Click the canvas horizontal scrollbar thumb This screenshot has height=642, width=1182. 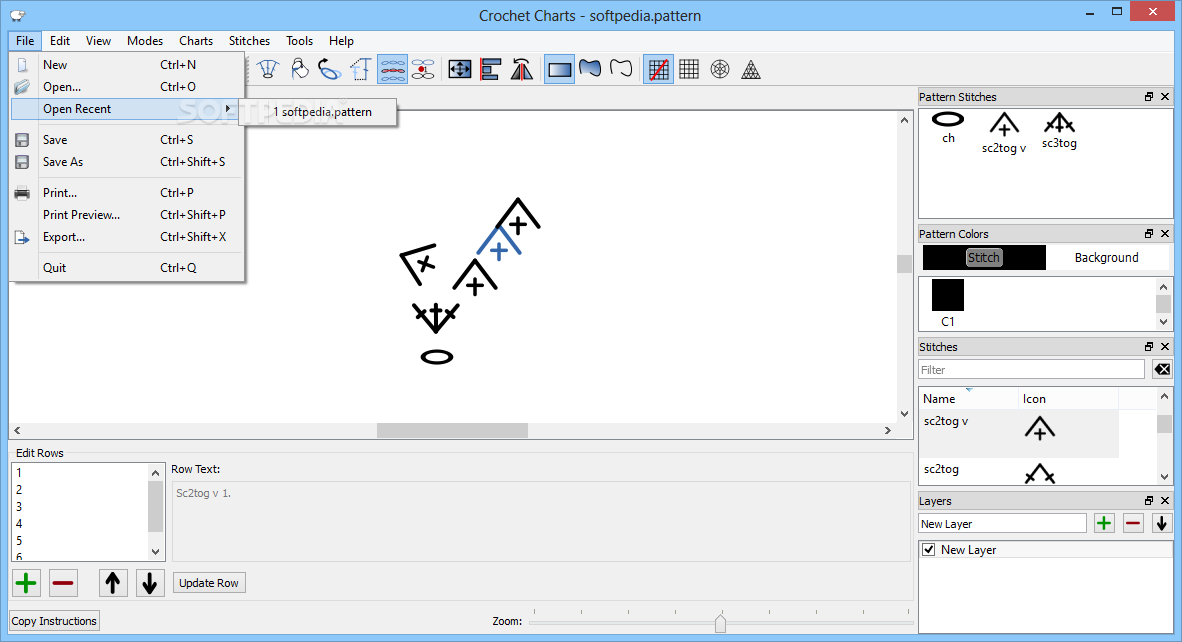point(452,430)
